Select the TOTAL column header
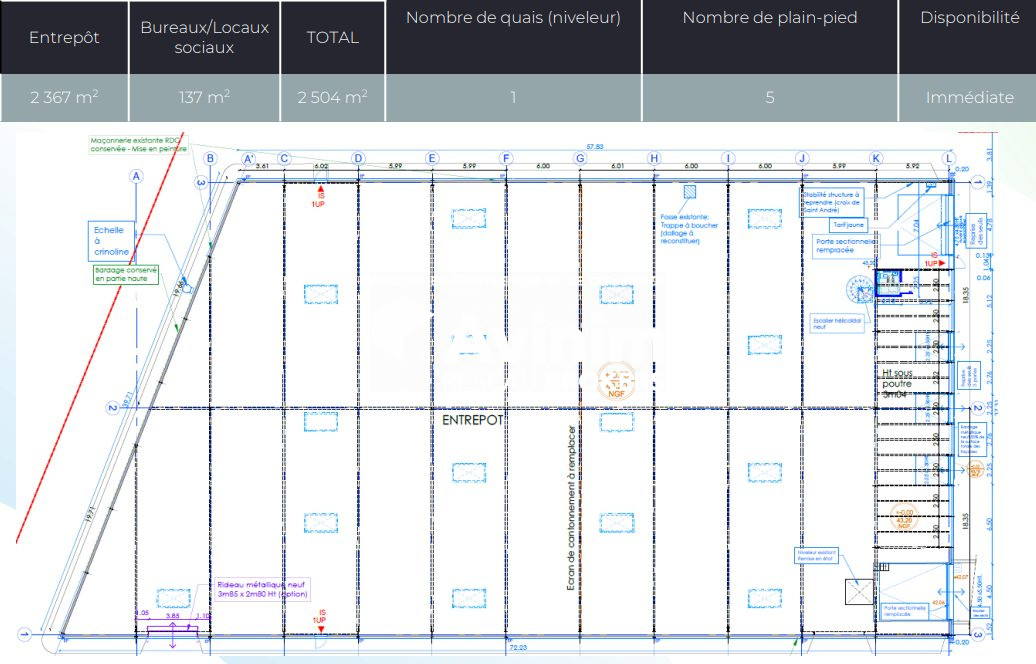The image size is (1036, 664). [x=332, y=37]
